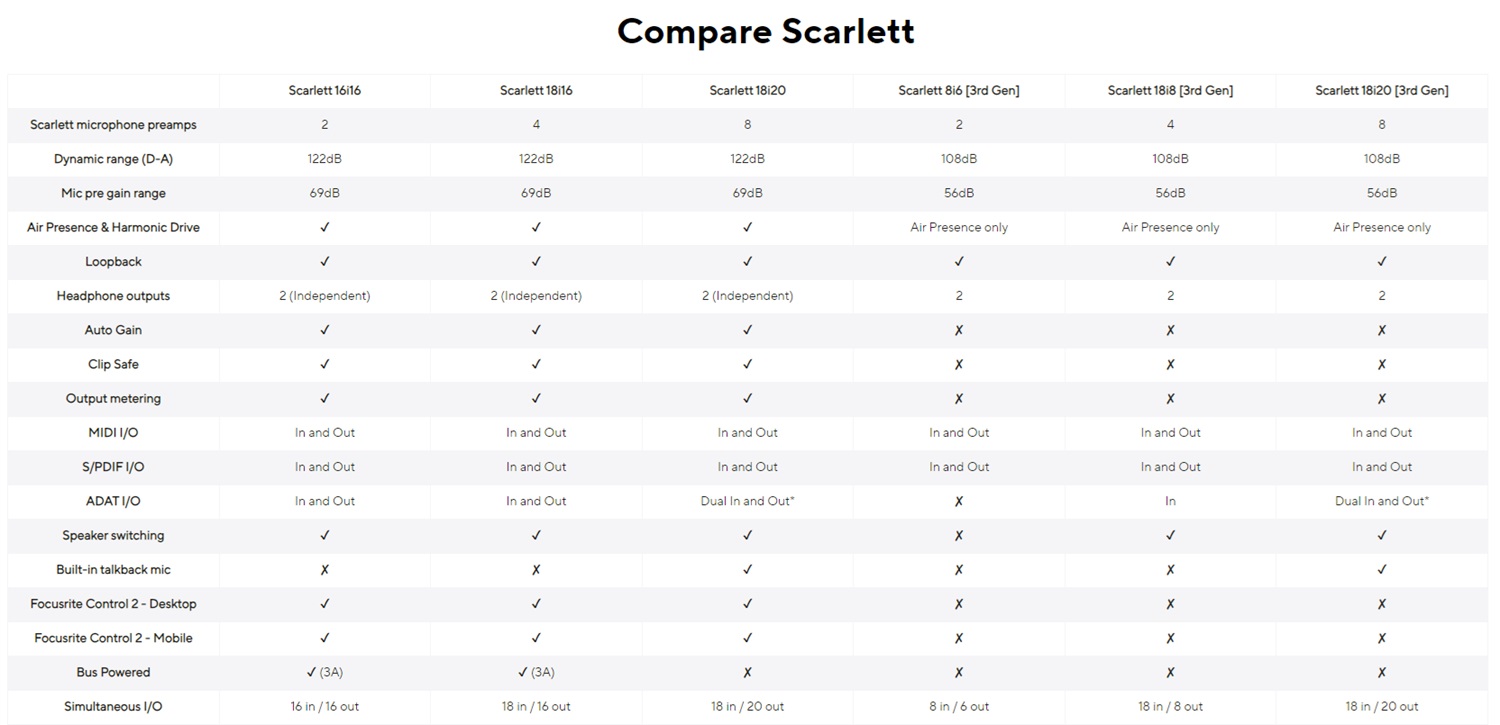Click the Focusrite Control 2 - Mobile checkmark for Scarlett 16i16

click(x=325, y=638)
